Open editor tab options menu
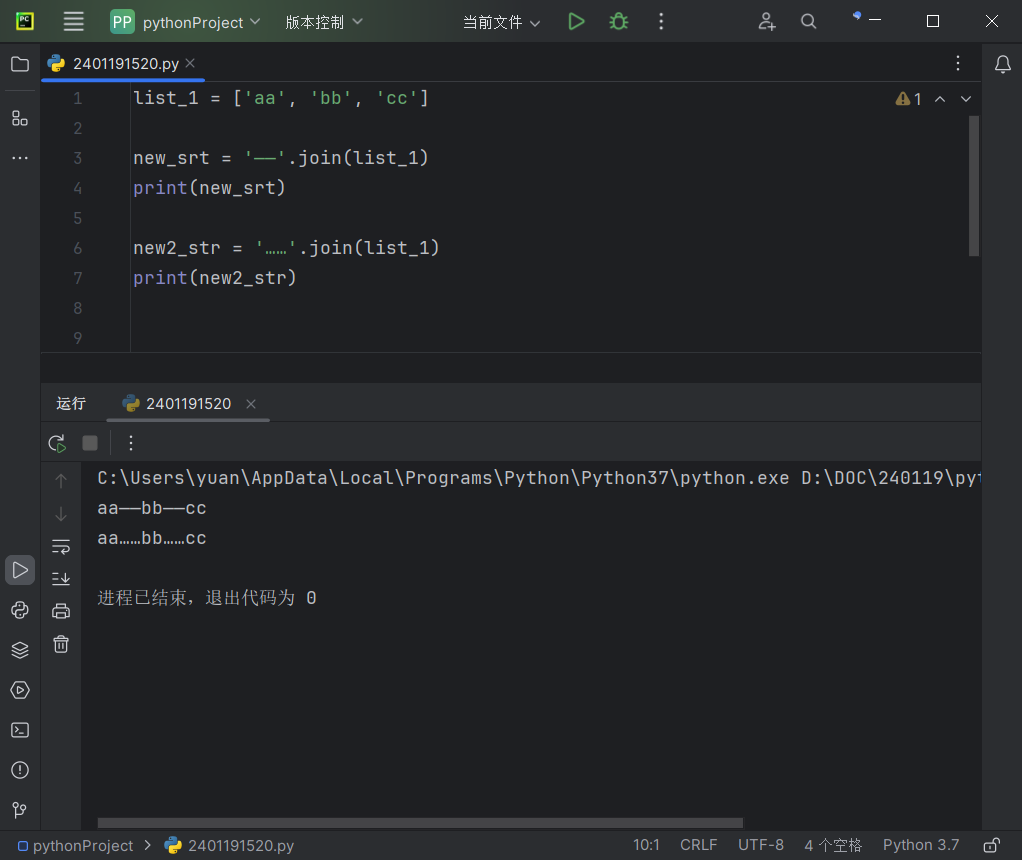This screenshot has width=1022, height=860. point(957,63)
